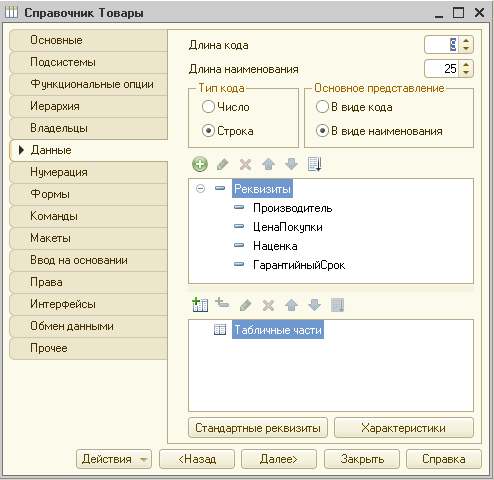The image size is (494, 480).
Task: Click the Стандартные реквизиты button
Action: pos(258,428)
